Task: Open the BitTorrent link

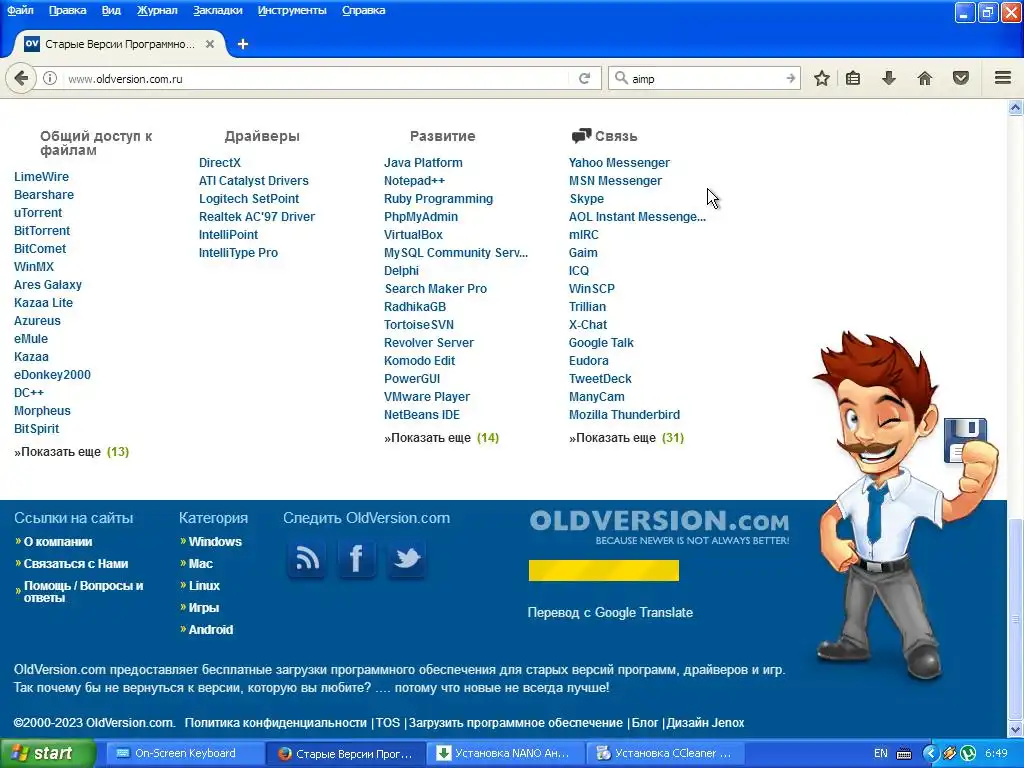Action: [x=42, y=231]
